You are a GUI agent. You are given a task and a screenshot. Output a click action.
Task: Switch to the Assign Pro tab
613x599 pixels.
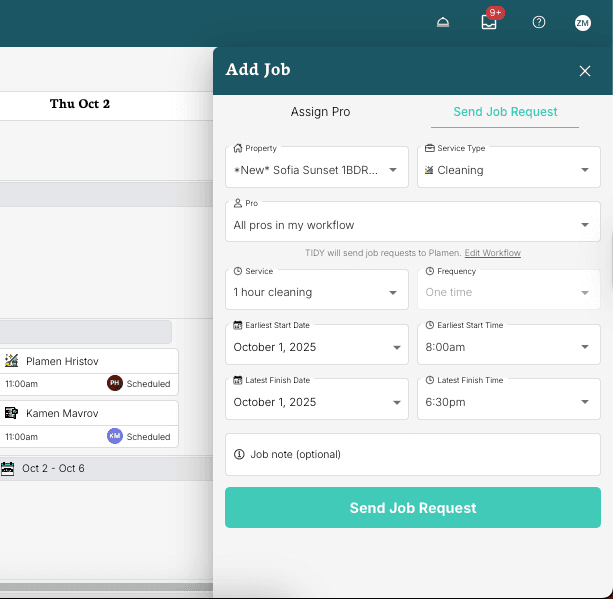click(x=320, y=112)
